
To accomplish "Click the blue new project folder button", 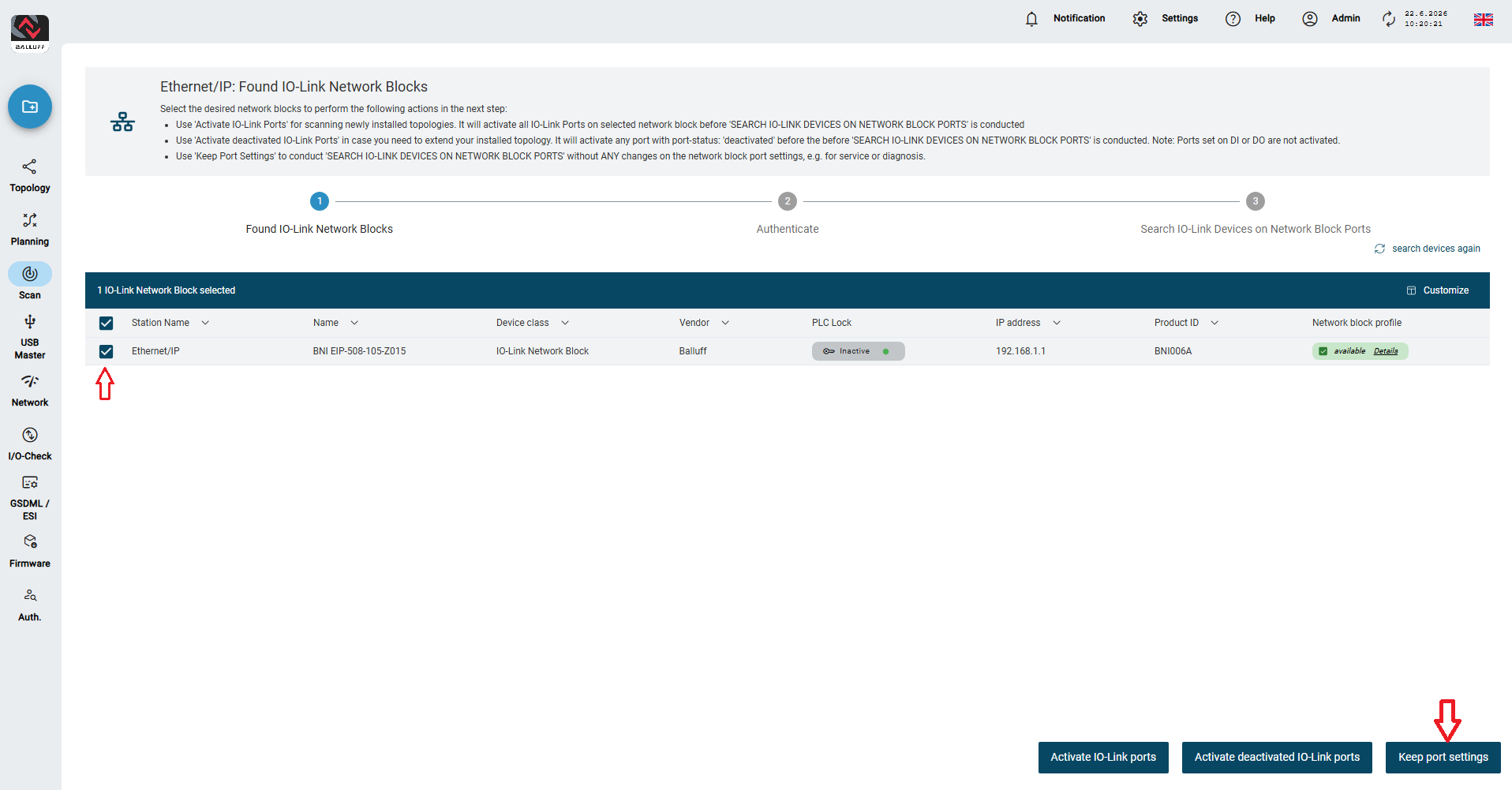I will 30,107.
